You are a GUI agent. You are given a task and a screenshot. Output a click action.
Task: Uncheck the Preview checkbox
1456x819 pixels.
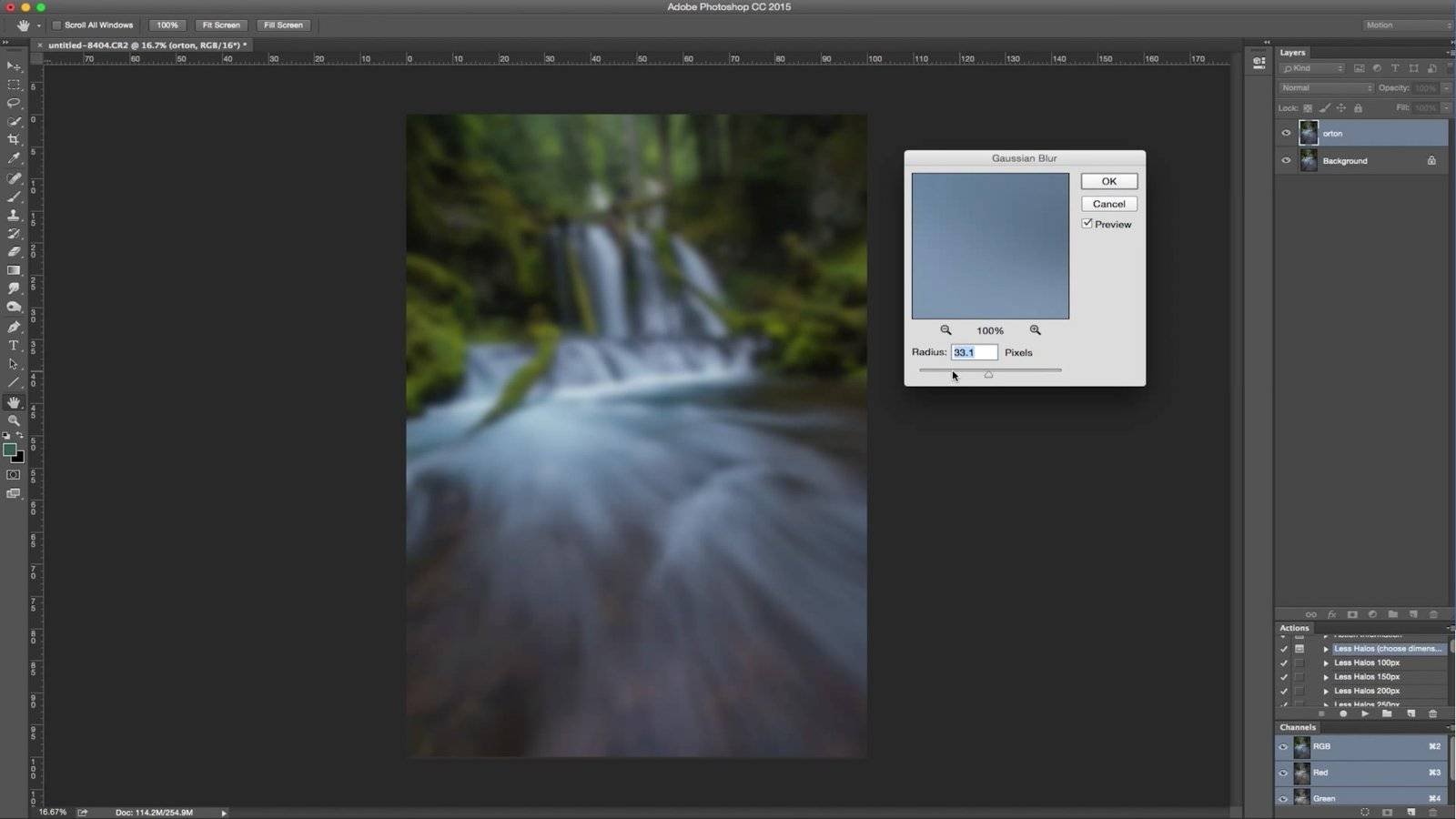click(x=1087, y=224)
